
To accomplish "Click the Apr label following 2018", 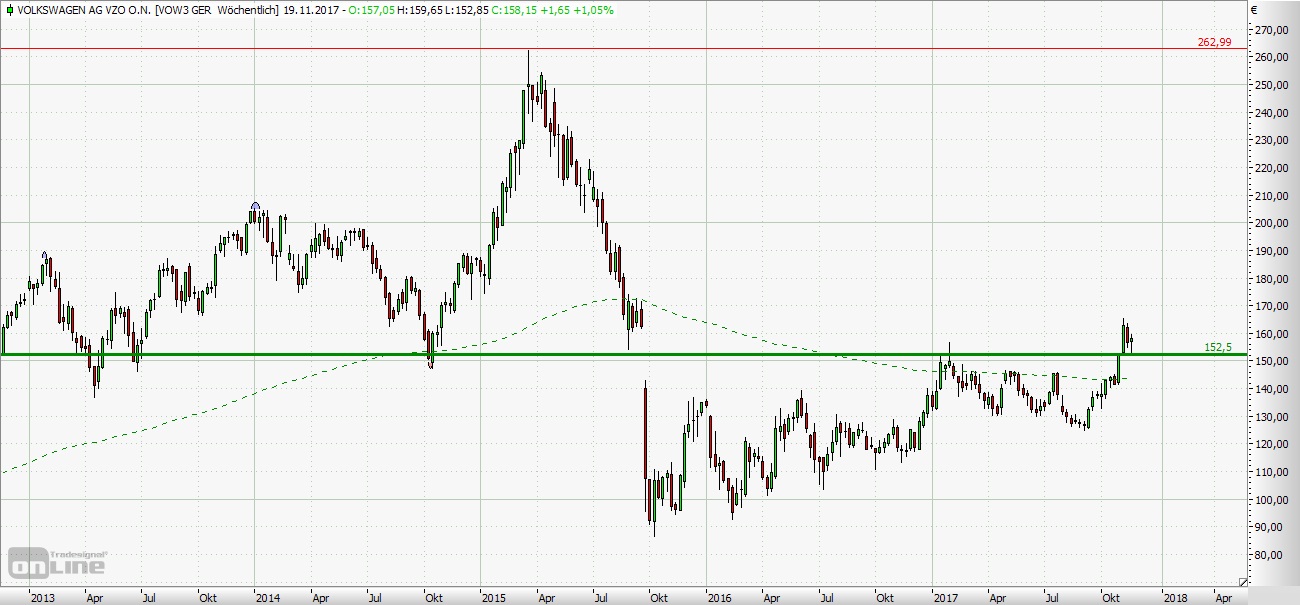I will coord(1223,598).
